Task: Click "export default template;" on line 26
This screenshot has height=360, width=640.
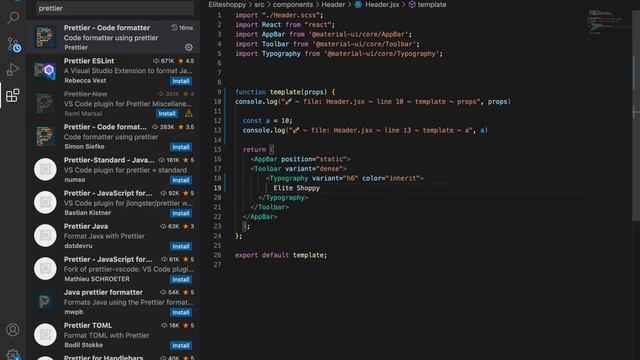Action: 281,255
